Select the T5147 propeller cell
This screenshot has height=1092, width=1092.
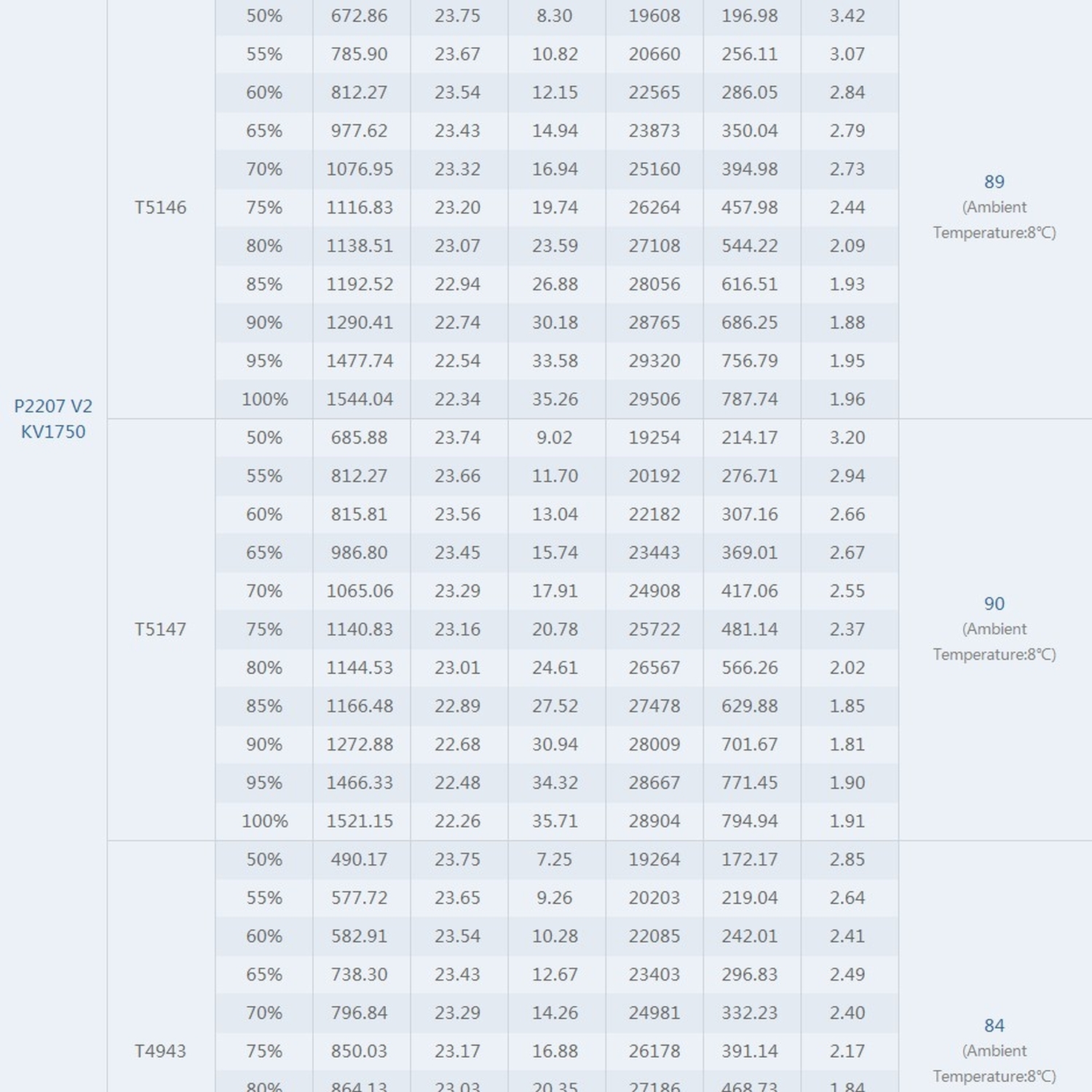pos(160,629)
